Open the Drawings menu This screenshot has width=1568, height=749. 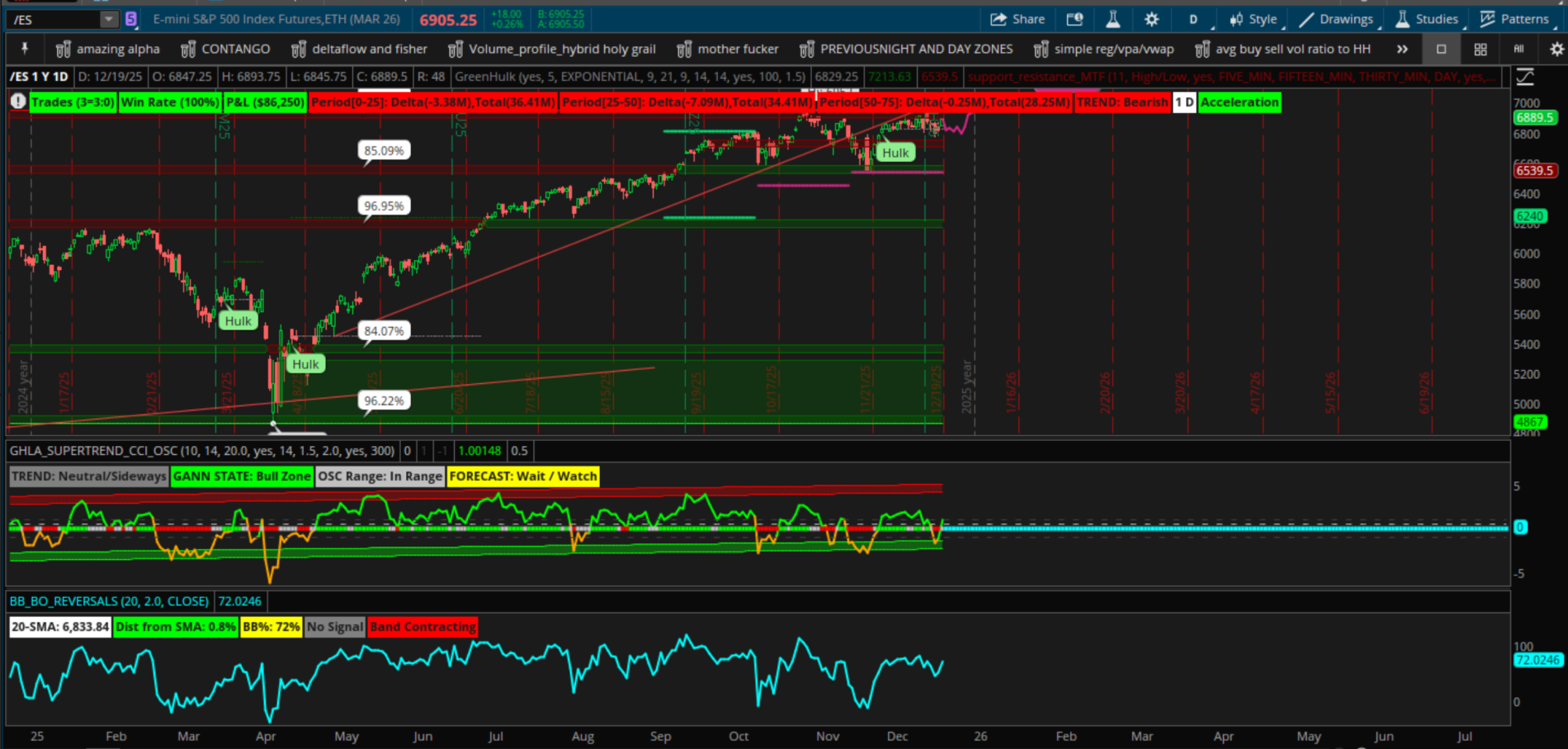1336,19
